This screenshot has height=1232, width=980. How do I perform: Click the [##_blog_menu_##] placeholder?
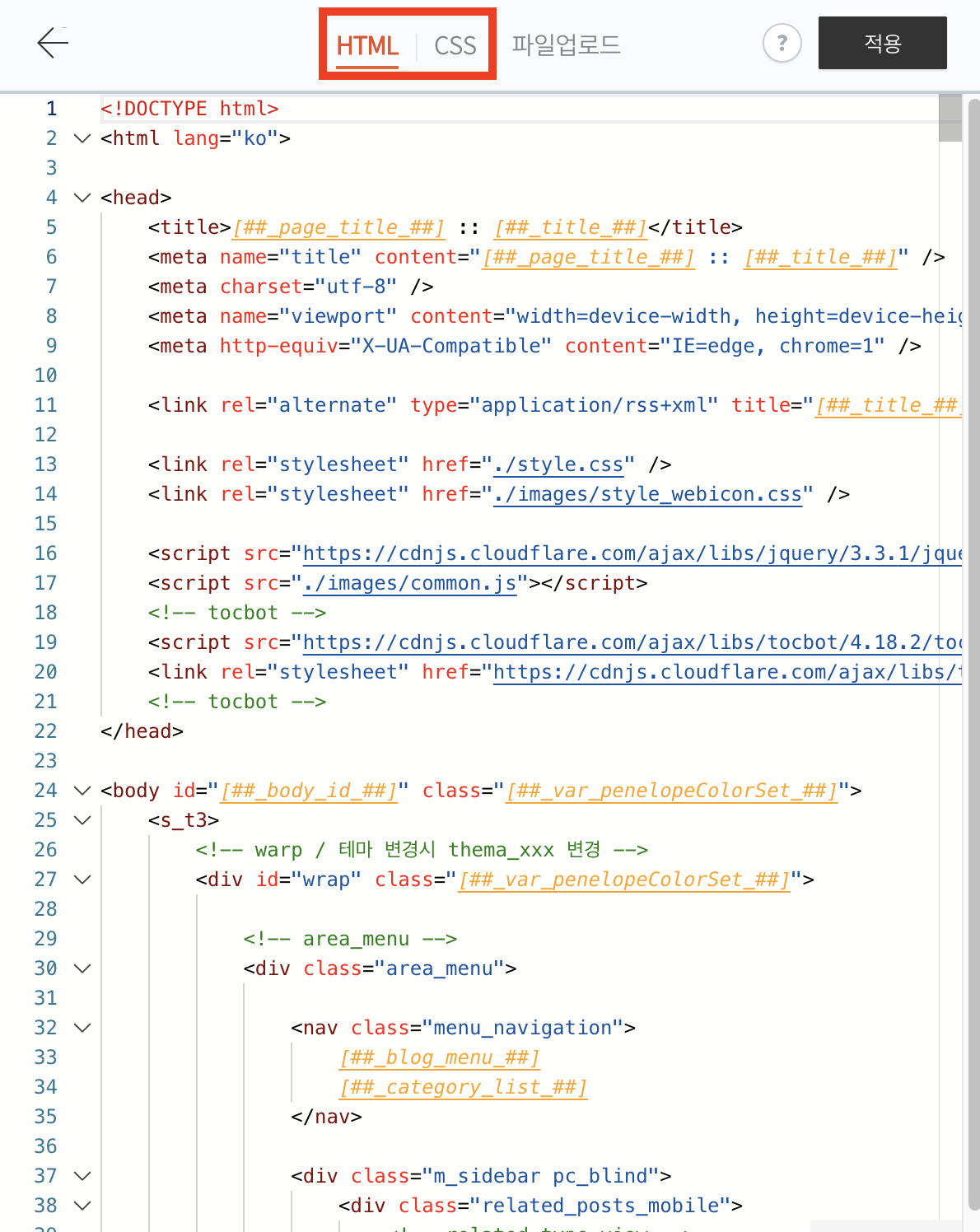[440, 1057]
